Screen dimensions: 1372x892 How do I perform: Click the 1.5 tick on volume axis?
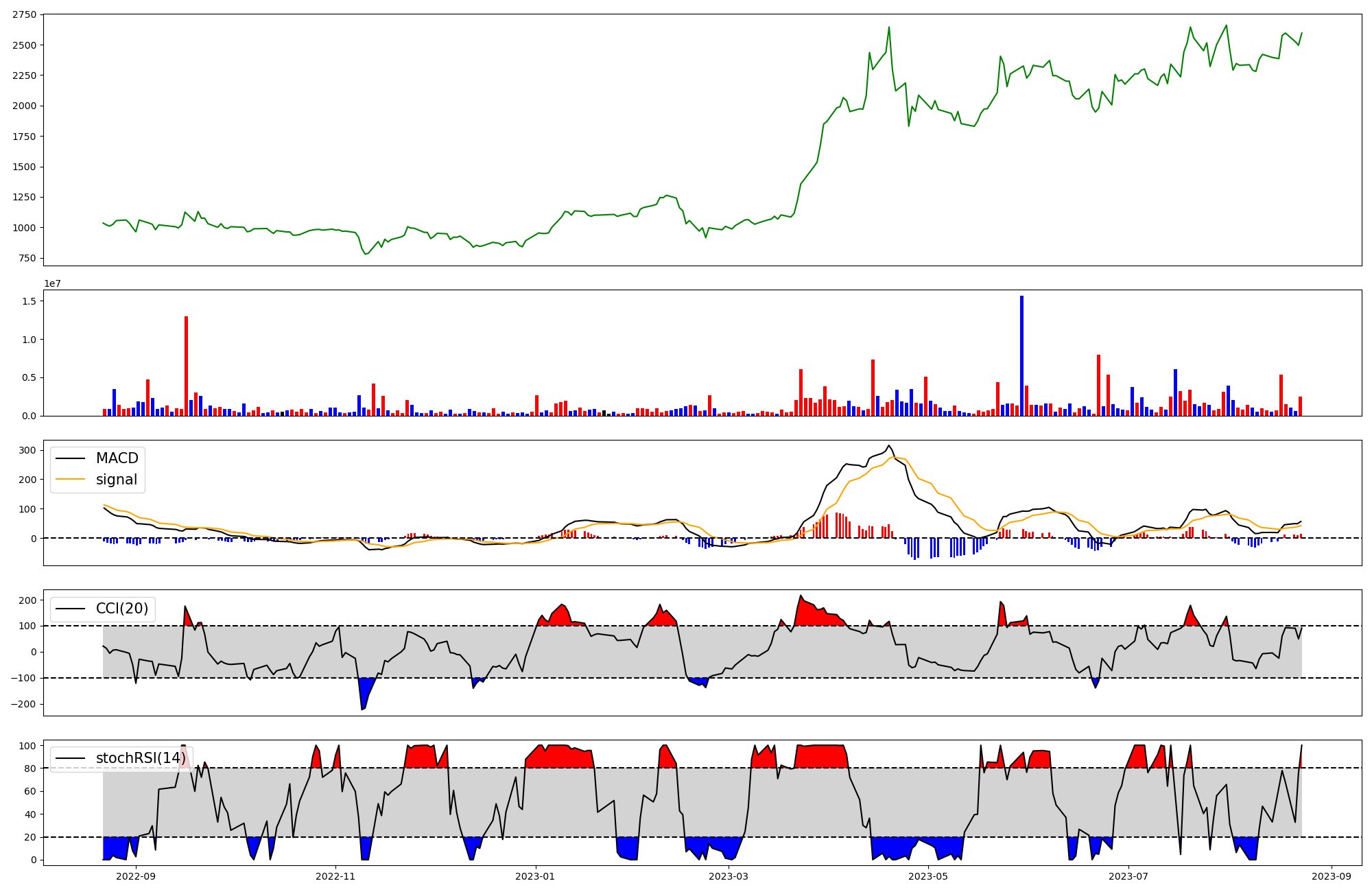(x=29, y=301)
